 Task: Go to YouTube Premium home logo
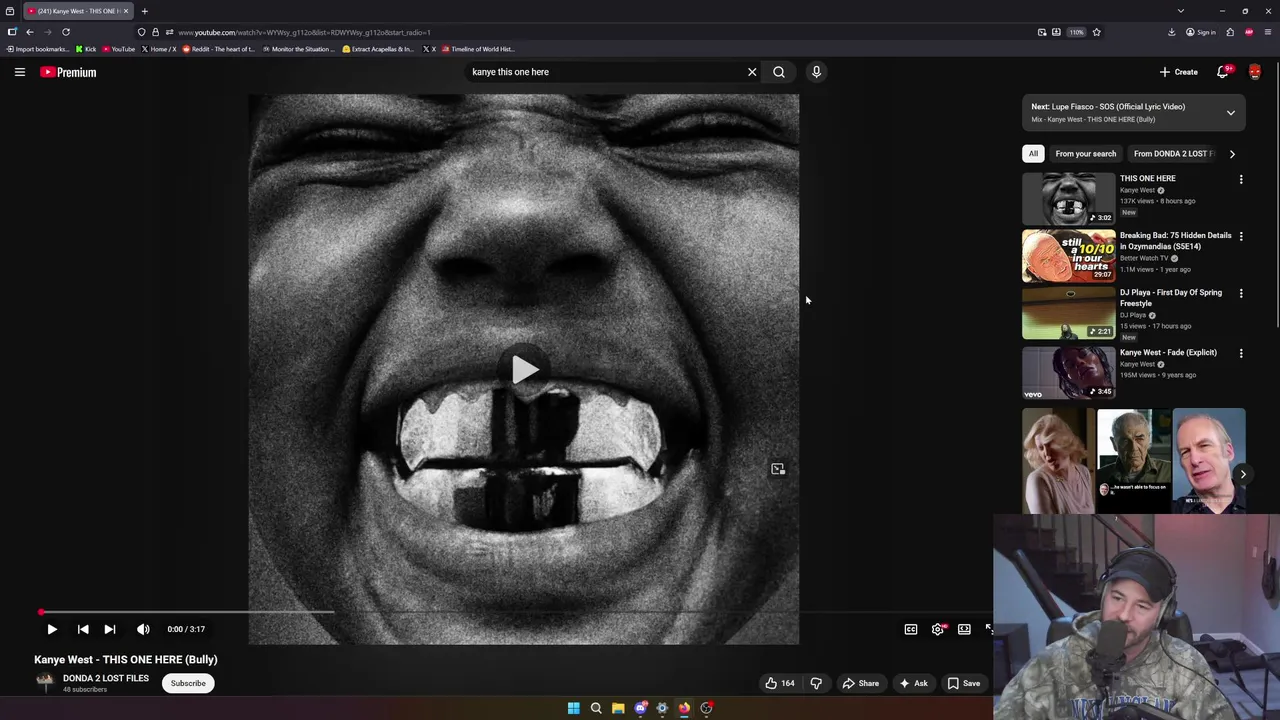coord(68,72)
